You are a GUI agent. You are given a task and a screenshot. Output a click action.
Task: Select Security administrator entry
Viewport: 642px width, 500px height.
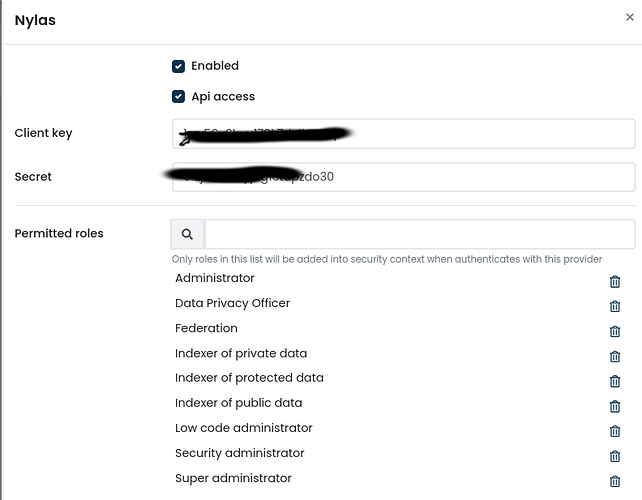[240, 453]
